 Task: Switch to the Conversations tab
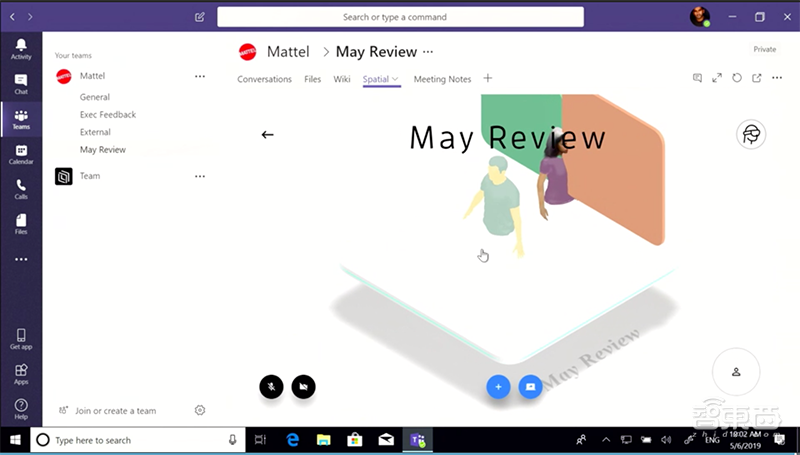tap(264, 79)
